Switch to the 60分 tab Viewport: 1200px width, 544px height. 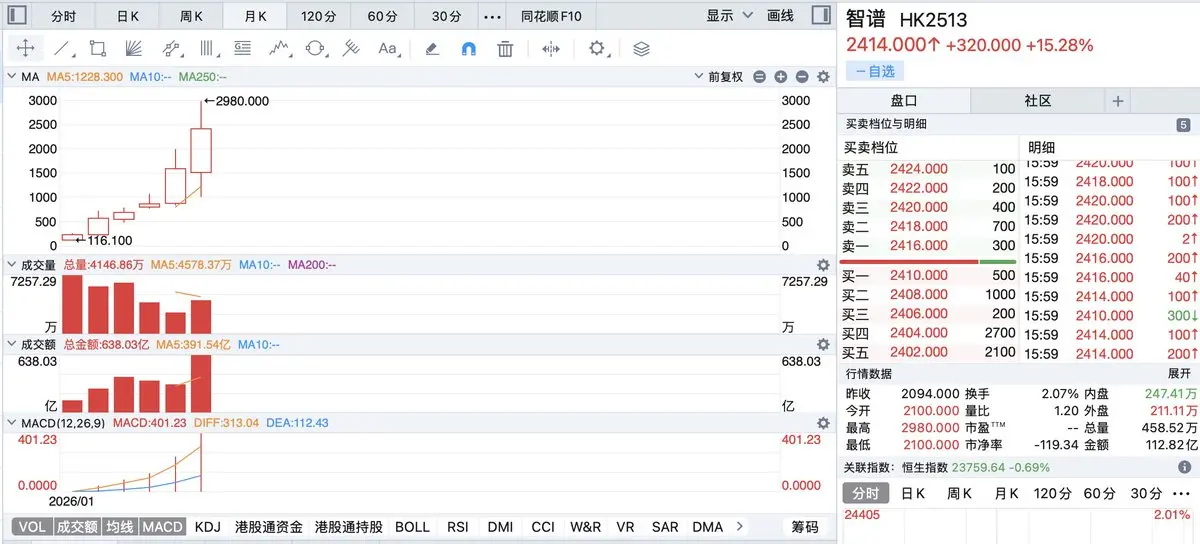coord(382,16)
